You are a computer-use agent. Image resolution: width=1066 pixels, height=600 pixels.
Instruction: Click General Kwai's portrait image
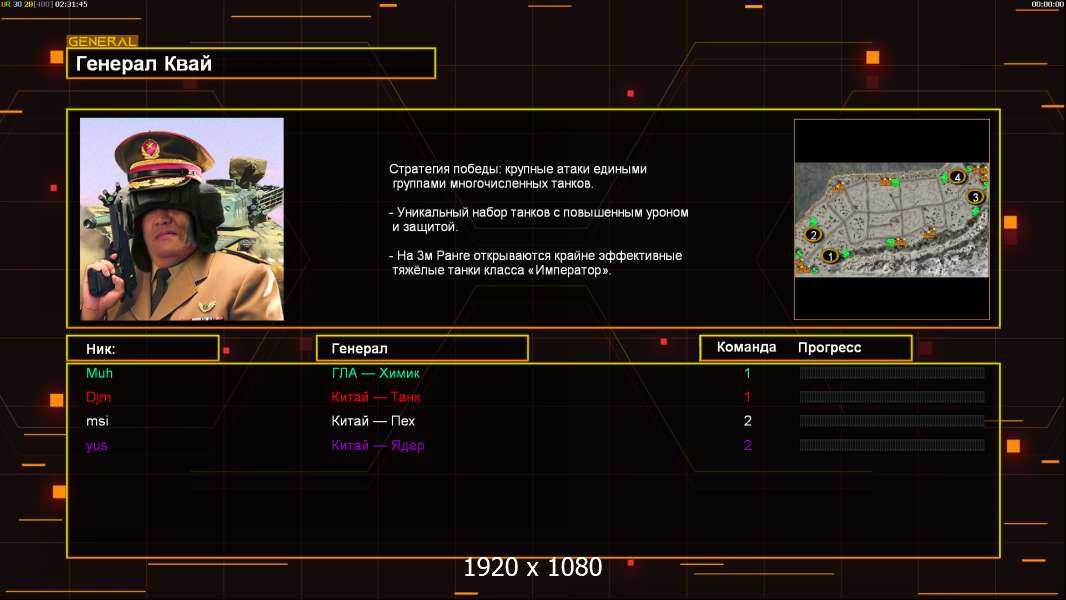182,219
